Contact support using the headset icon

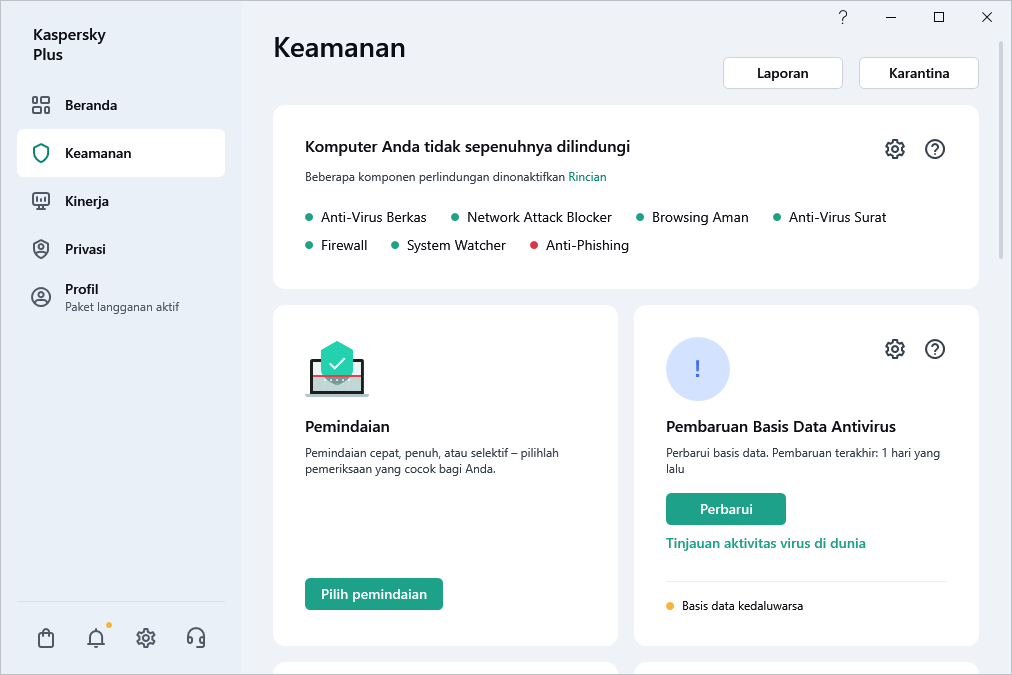pyautogui.click(x=196, y=637)
